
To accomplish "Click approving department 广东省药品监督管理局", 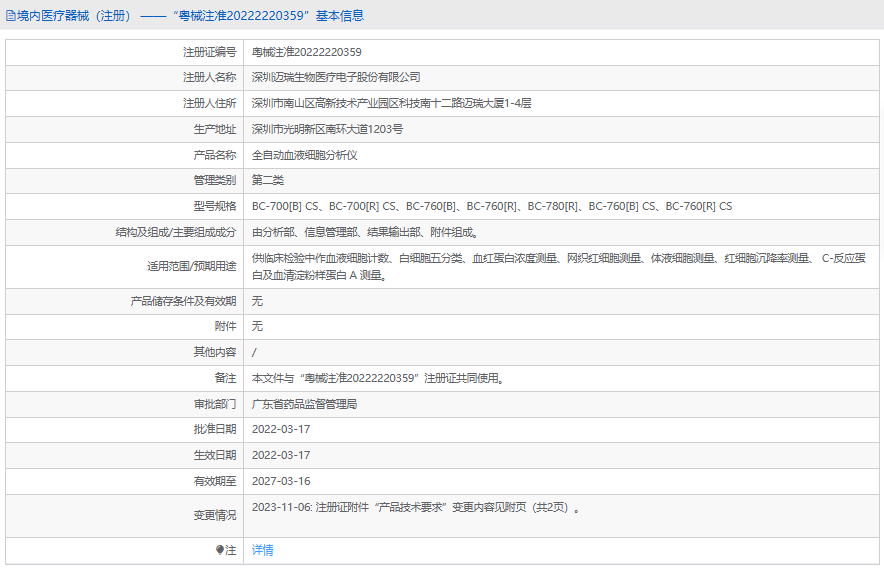I will (304, 404).
